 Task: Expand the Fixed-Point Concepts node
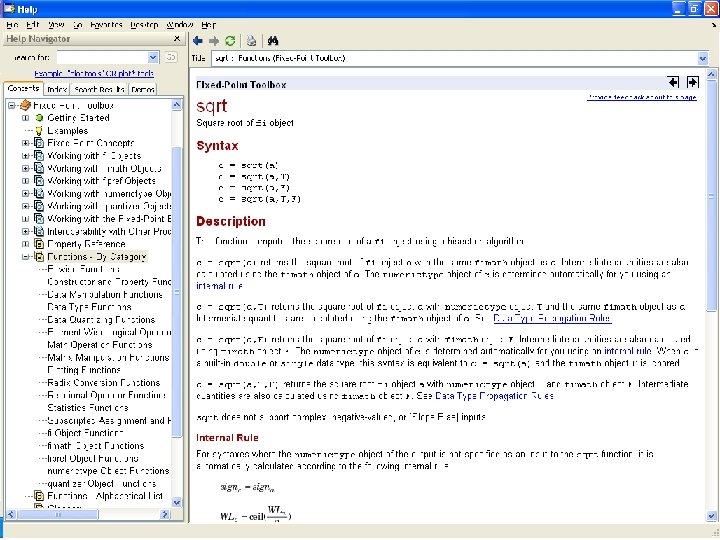26,143
